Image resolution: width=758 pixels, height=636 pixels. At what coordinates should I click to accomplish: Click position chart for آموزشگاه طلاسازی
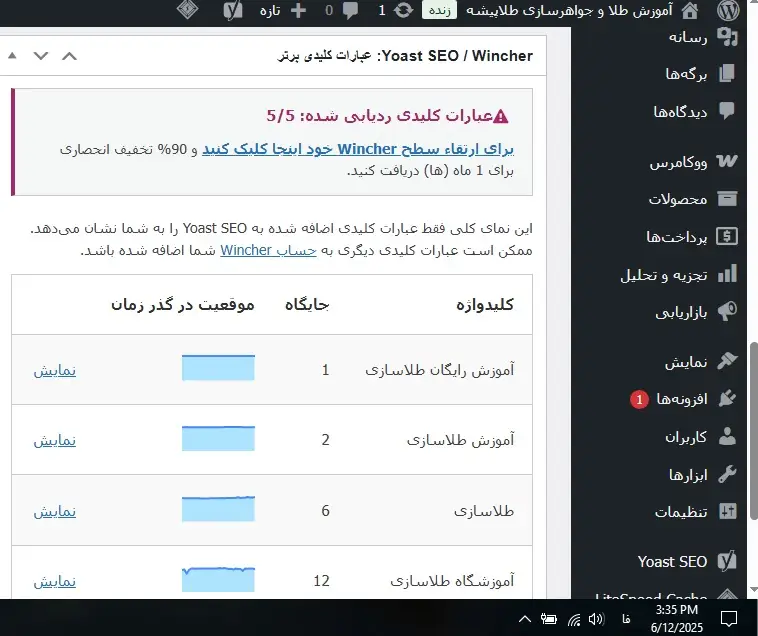click(218, 579)
